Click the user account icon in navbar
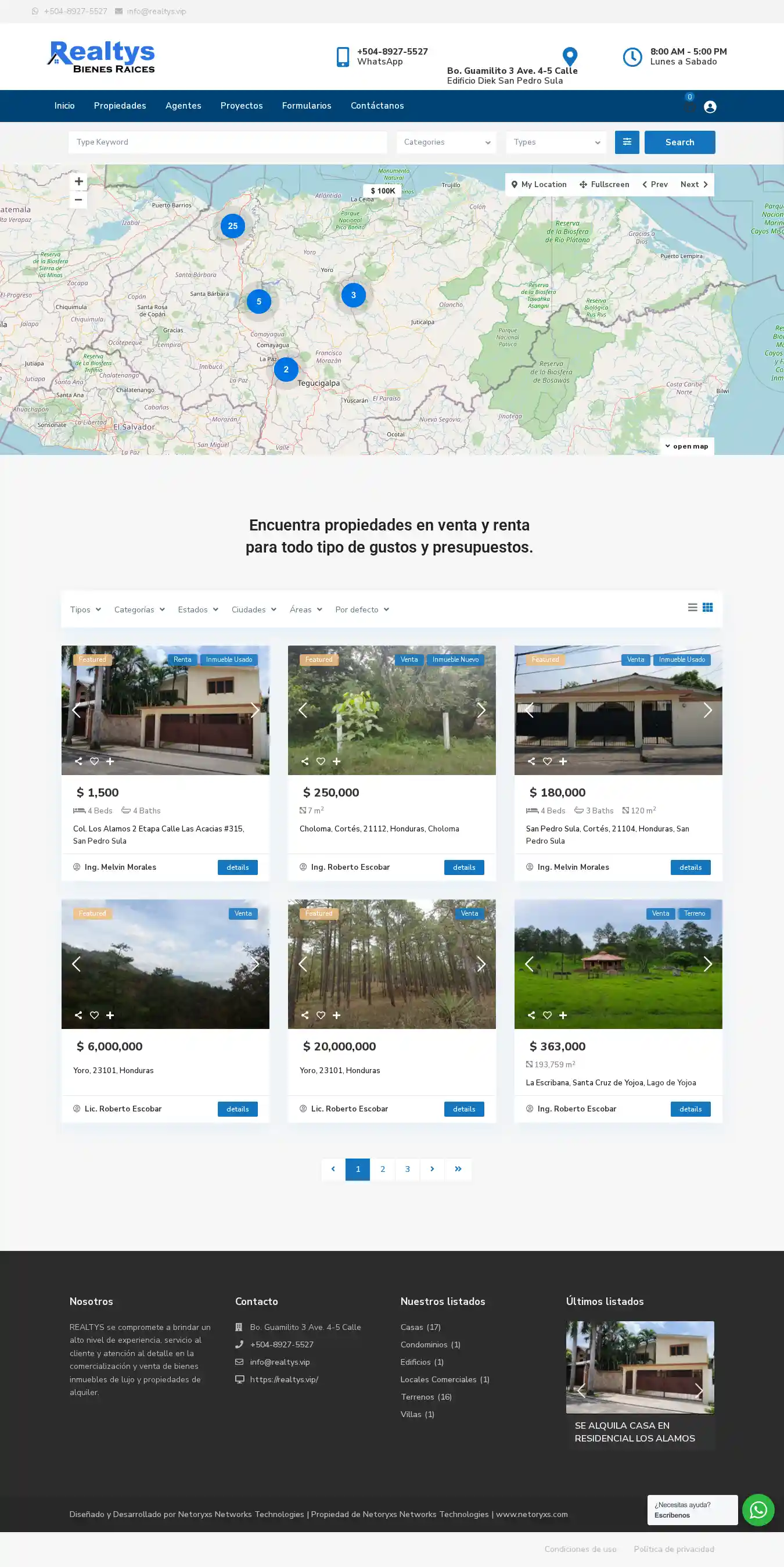The width and height of the screenshot is (784, 1567). (709, 107)
